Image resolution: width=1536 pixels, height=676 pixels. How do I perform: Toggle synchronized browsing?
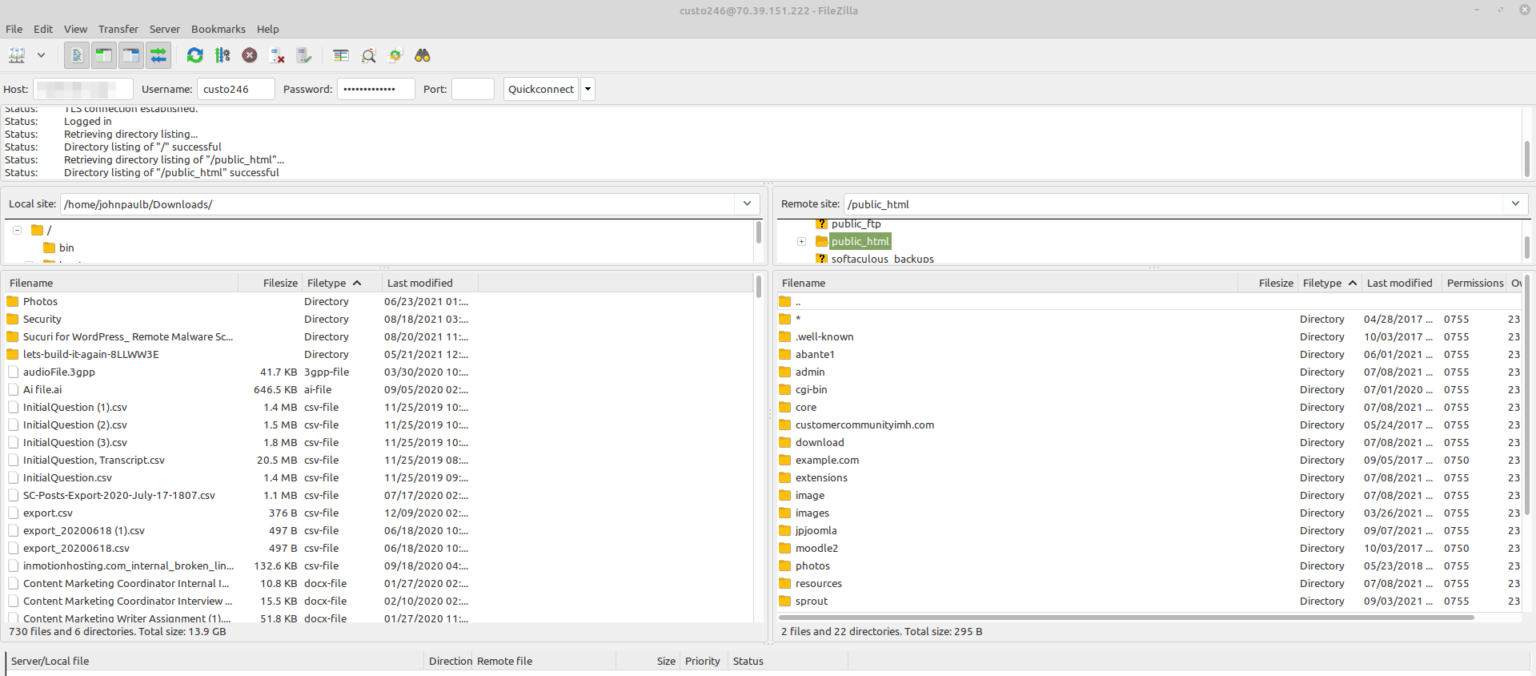394,55
